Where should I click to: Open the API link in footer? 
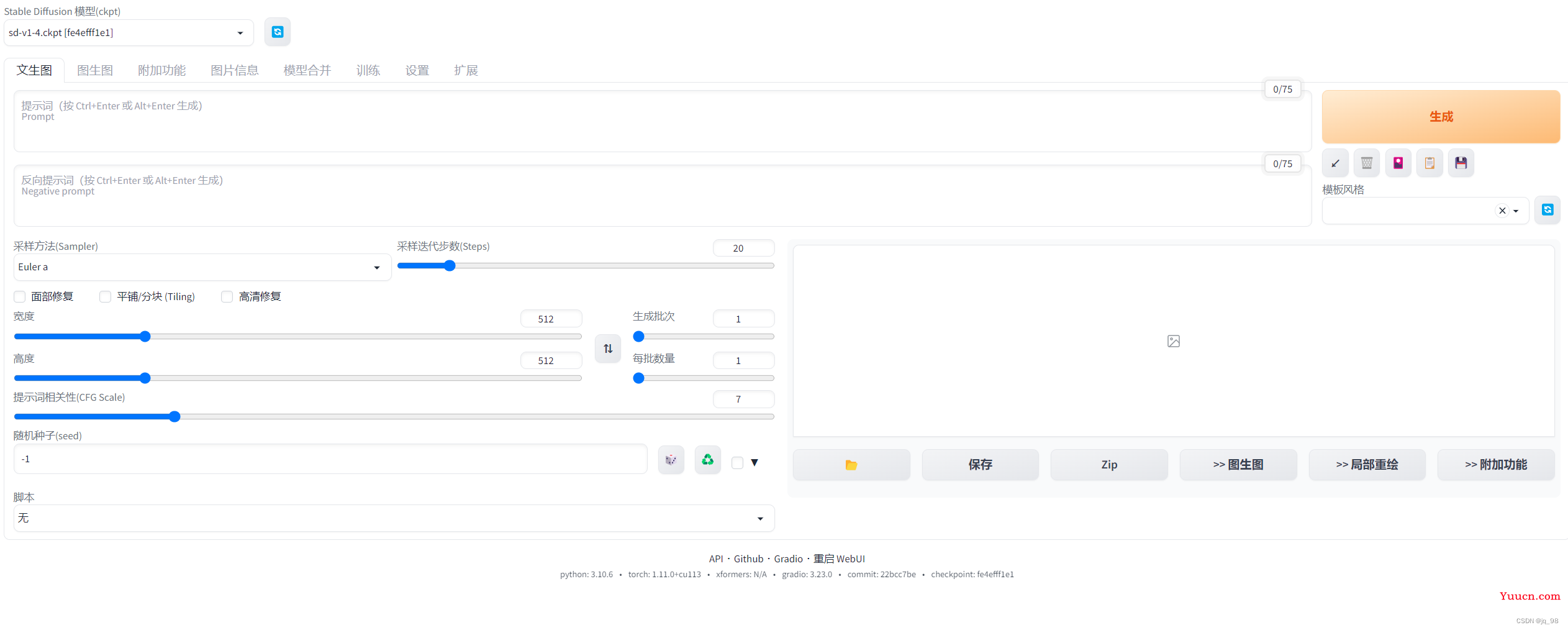coord(716,559)
